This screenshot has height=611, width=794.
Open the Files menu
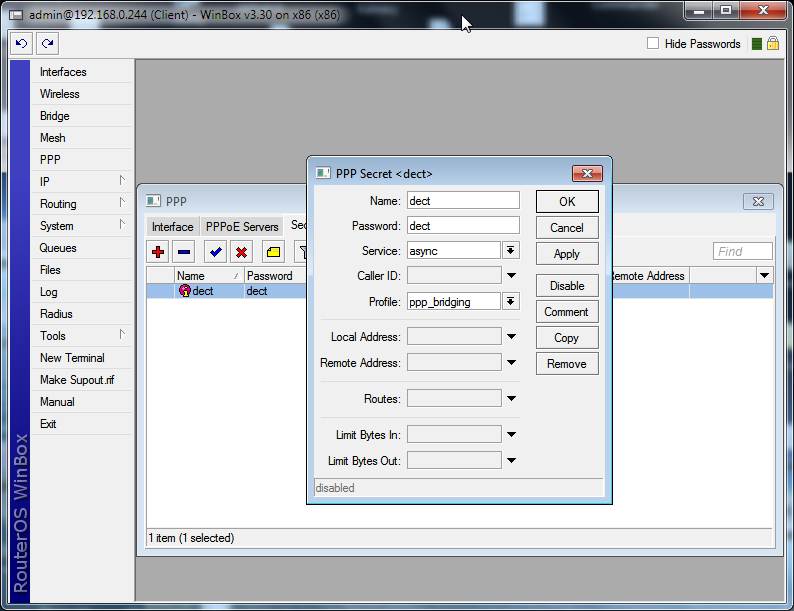[50, 270]
